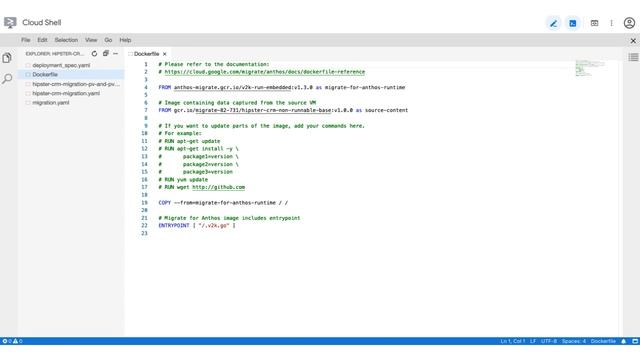Screen dimensions: 640x360
Task: Open the Go menu
Action: coord(108,40)
